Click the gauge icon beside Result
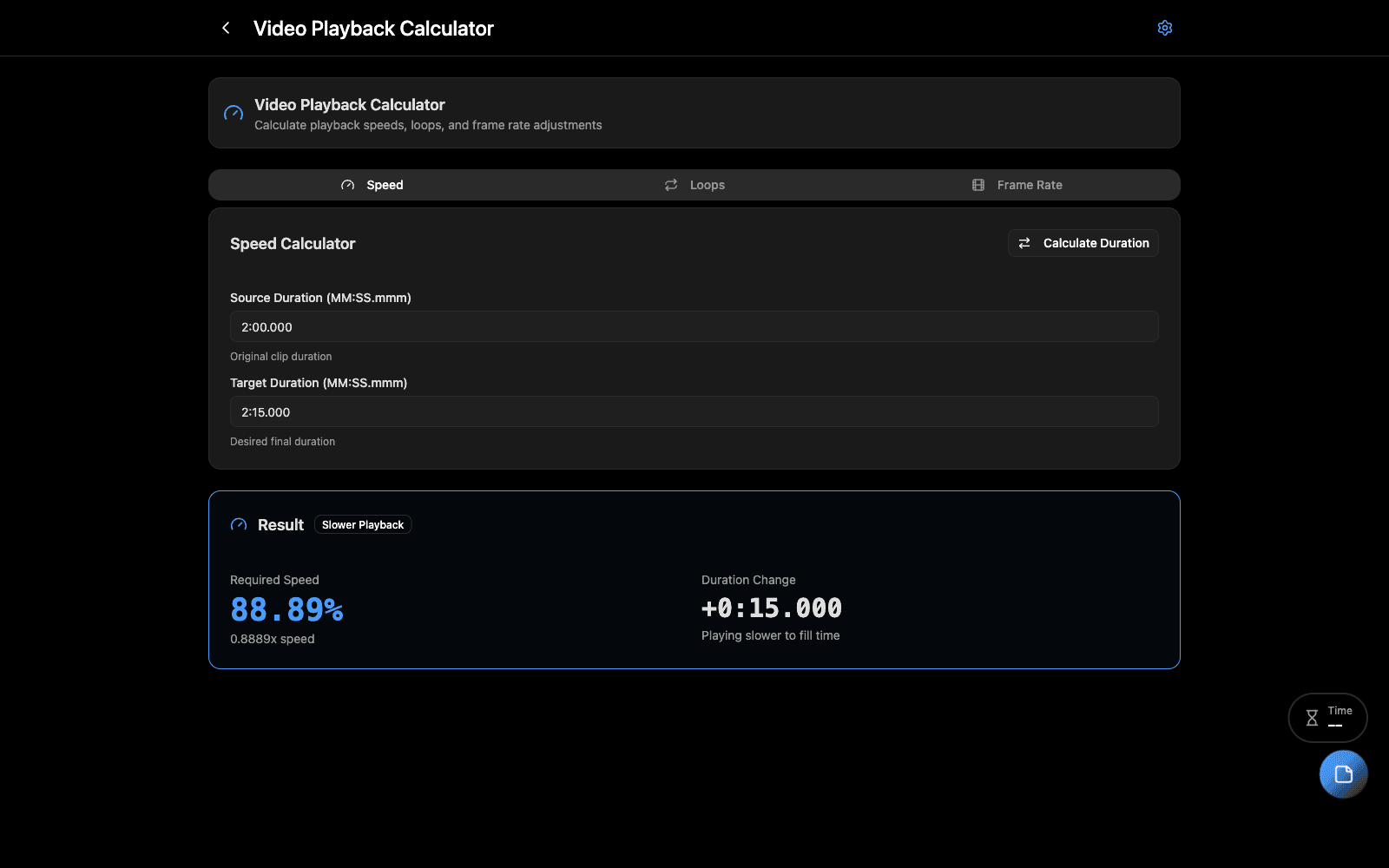Viewport: 1389px width, 868px height. (239, 525)
